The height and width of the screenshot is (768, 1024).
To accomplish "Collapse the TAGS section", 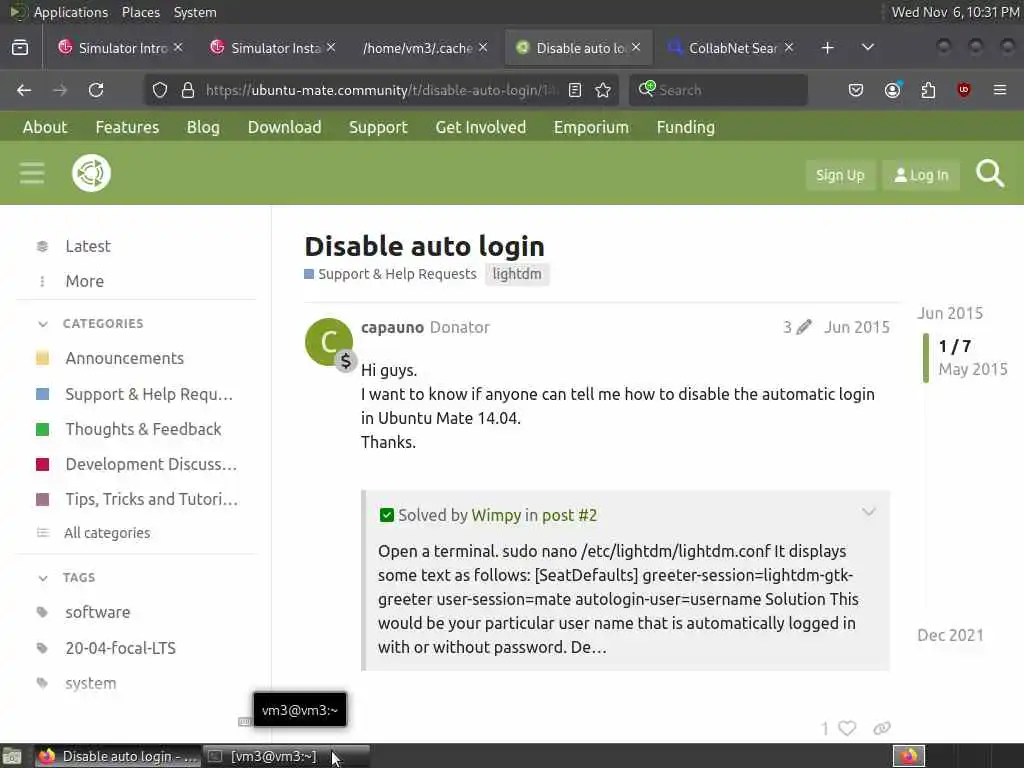I will (x=43, y=578).
